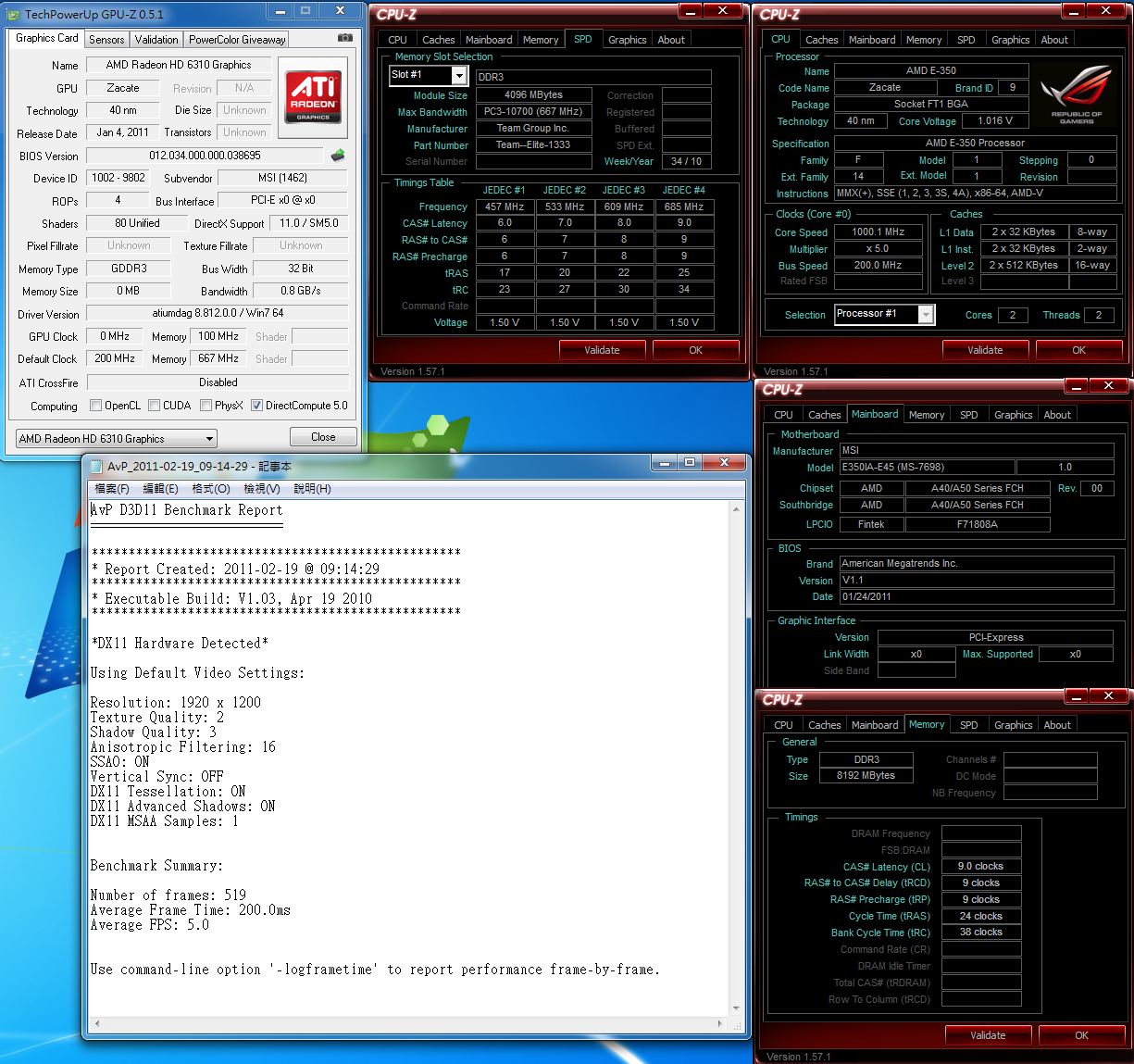Open the SPD tab in the CPU-Z Memory timings window

pos(969,725)
